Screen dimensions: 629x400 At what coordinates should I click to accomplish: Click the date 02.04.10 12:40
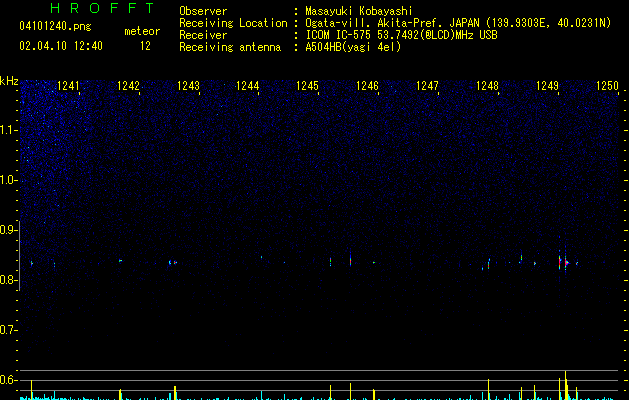pos(61,46)
